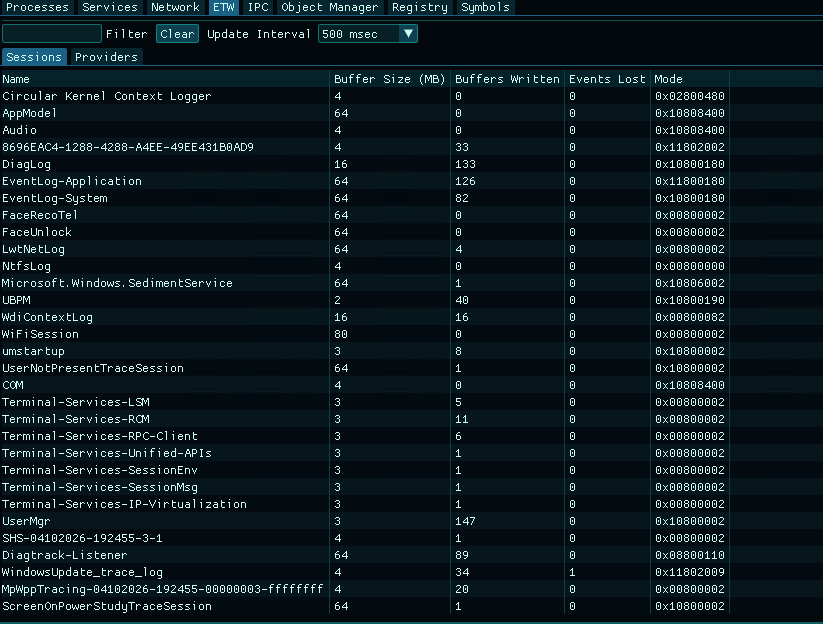This screenshot has width=823, height=624.
Task: Select the Terminal-Services-RPC-Client session
Action: (365, 436)
